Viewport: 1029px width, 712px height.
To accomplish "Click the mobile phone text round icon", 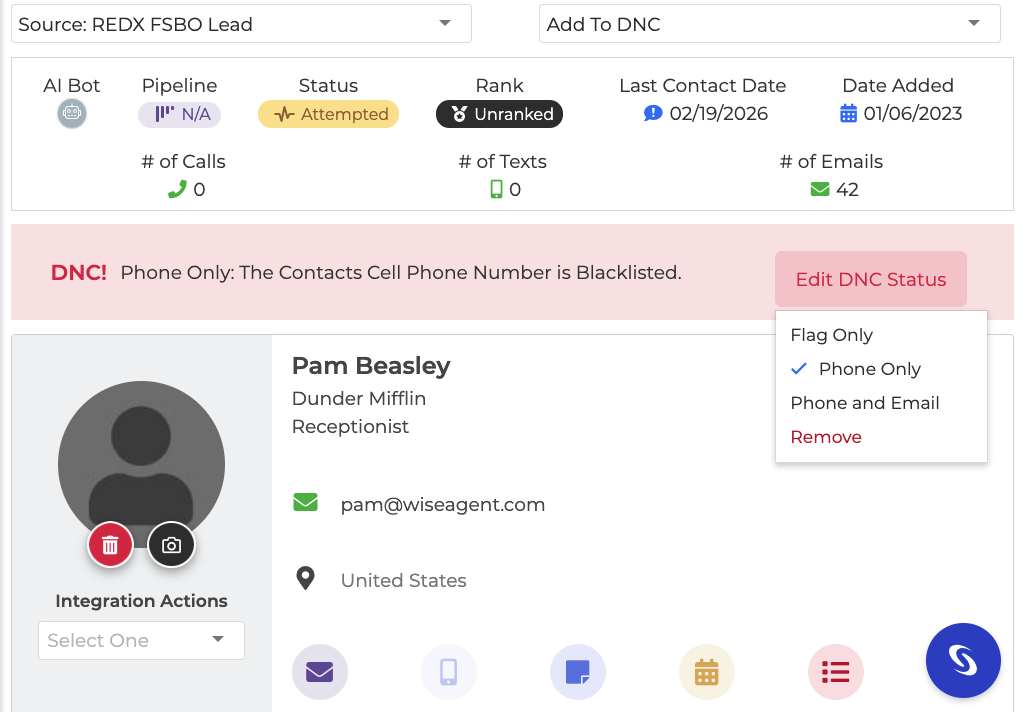I will 449,672.
